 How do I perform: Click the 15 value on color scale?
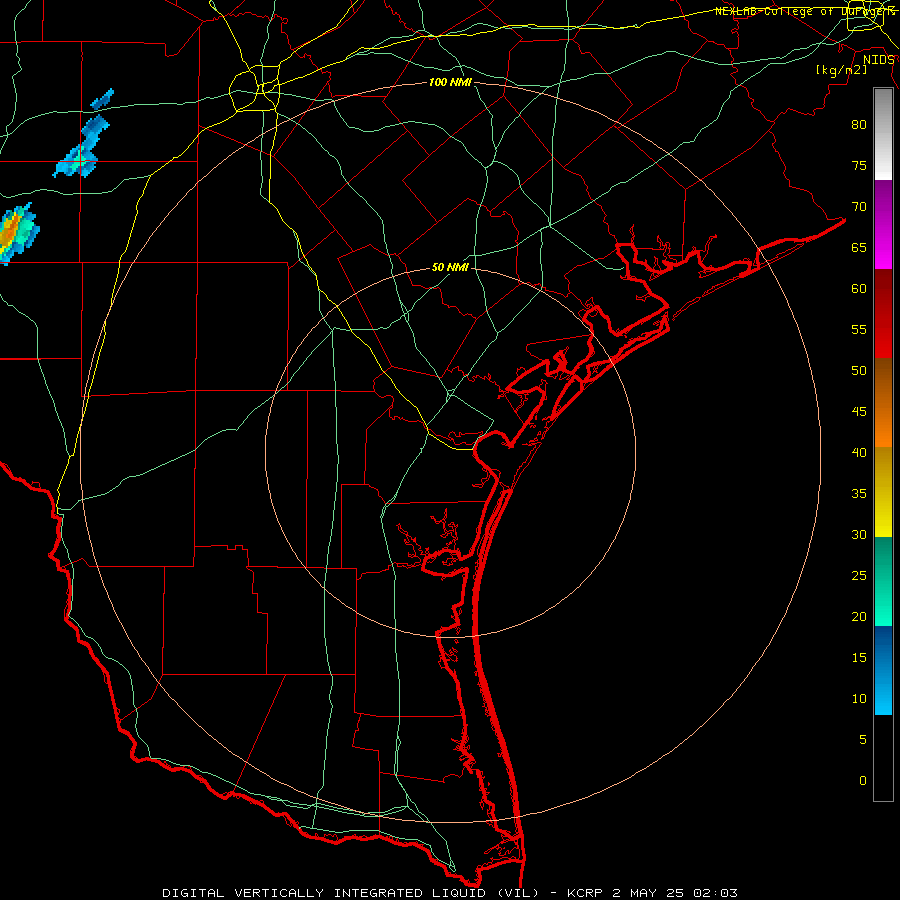pos(859,657)
